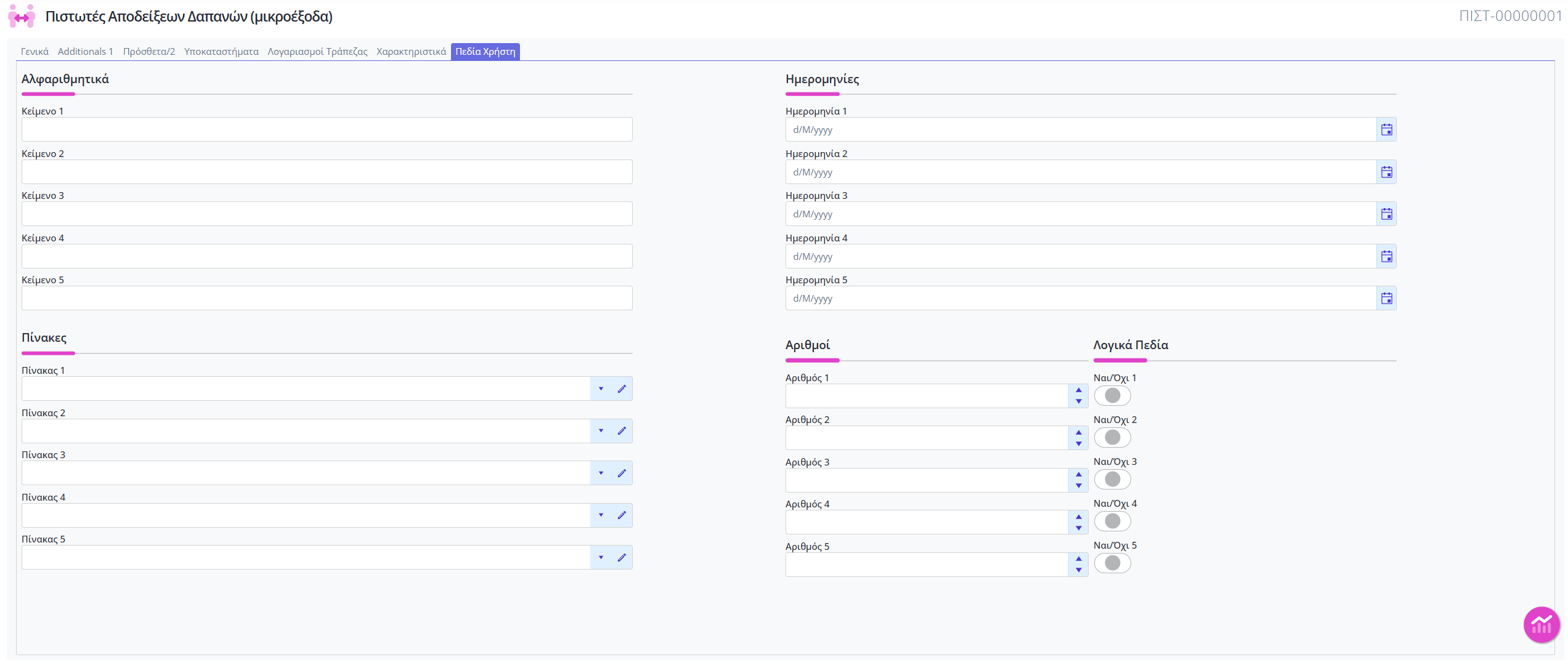Click the Πίνακας 5 combo box field
The height and width of the screenshot is (665, 1568).
306,558
